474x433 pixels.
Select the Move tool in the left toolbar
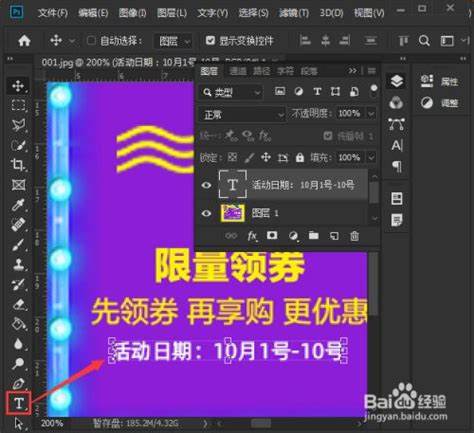coord(18,86)
